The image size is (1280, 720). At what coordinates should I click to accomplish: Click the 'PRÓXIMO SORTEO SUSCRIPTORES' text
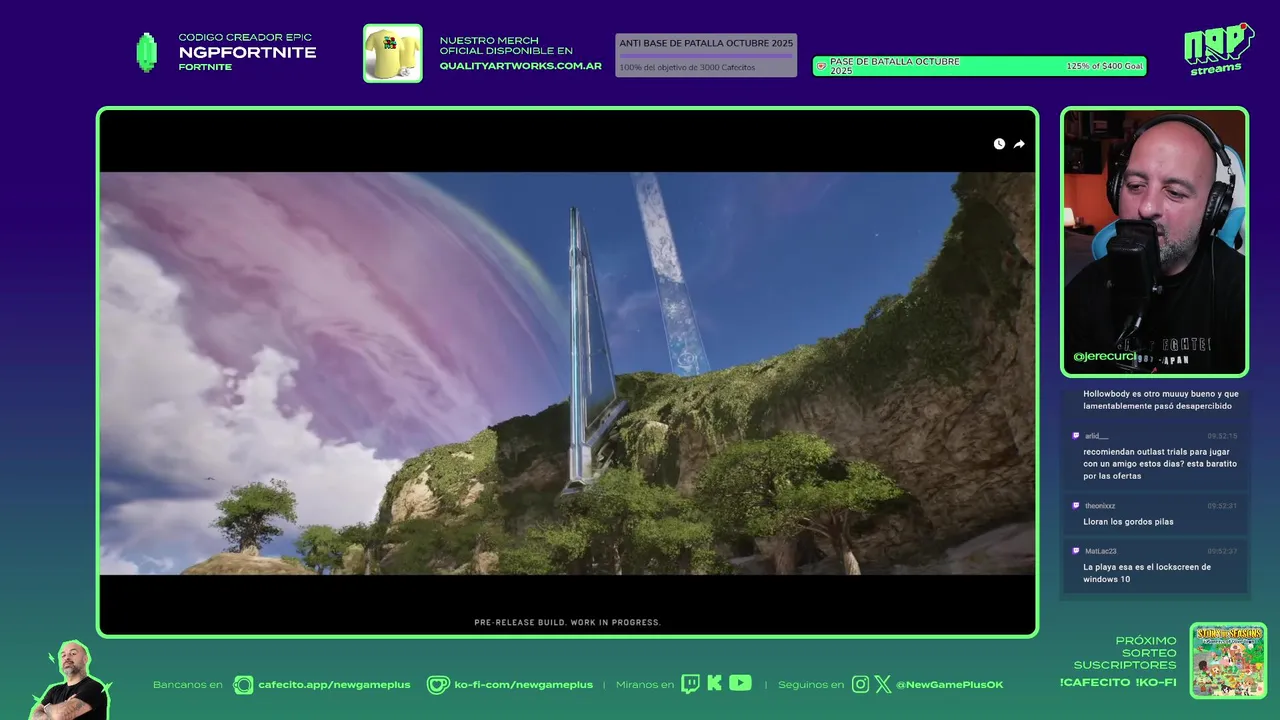[1125, 653]
